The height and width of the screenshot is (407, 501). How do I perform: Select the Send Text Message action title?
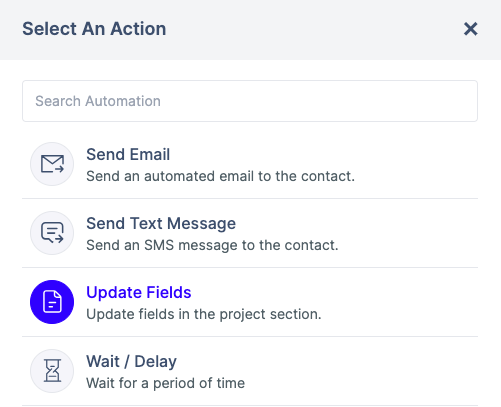[161, 223]
